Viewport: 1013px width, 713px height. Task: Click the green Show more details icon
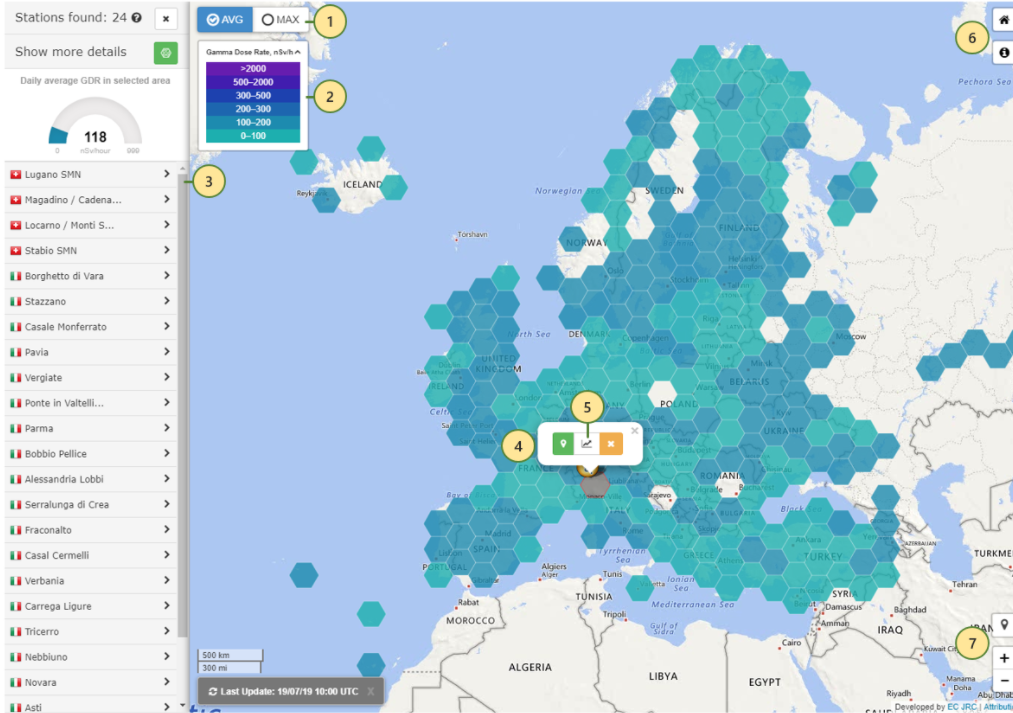166,53
